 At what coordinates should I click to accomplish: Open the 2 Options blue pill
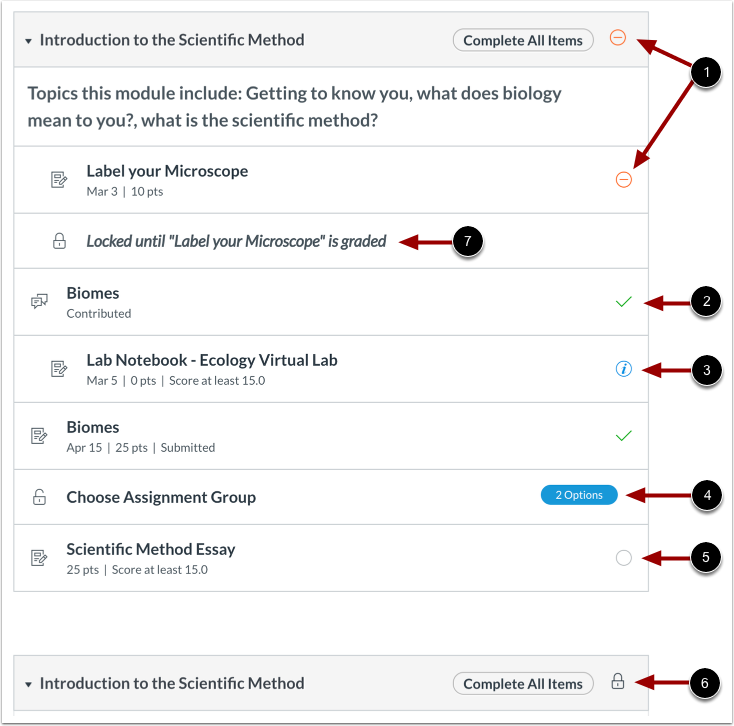tap(579, 495)
